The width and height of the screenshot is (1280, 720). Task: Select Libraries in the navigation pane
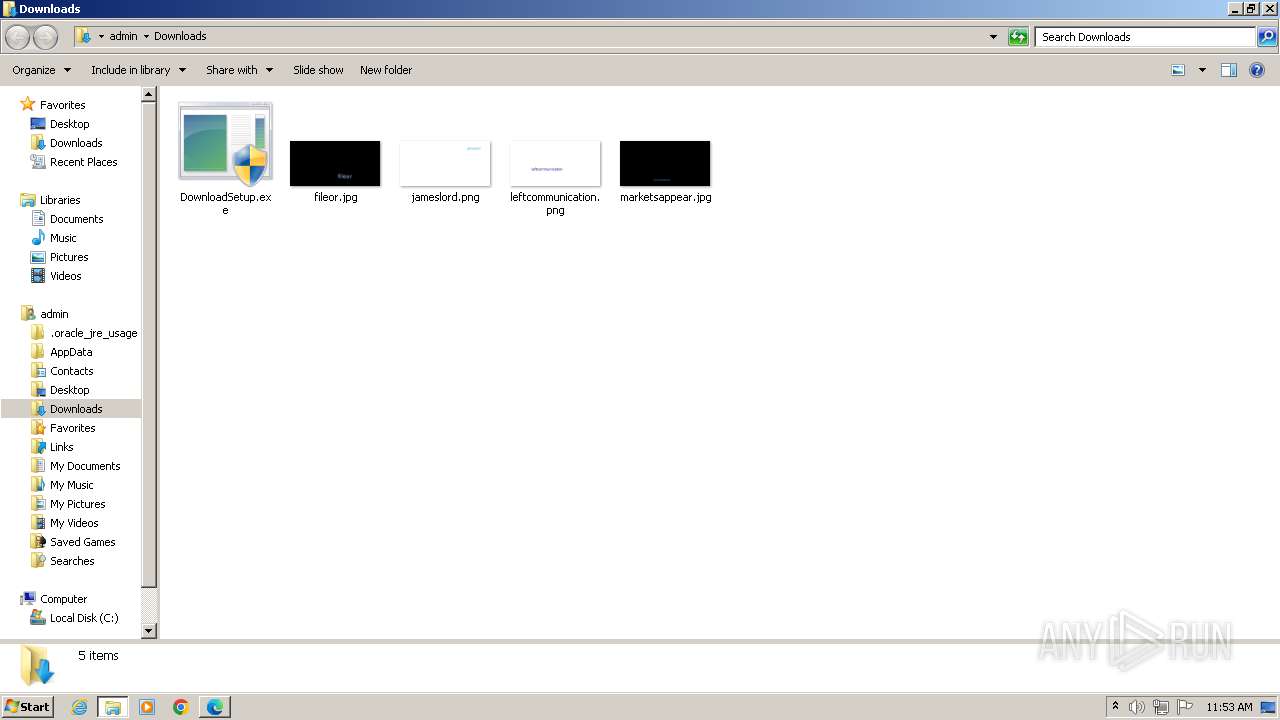pos(60,200)
